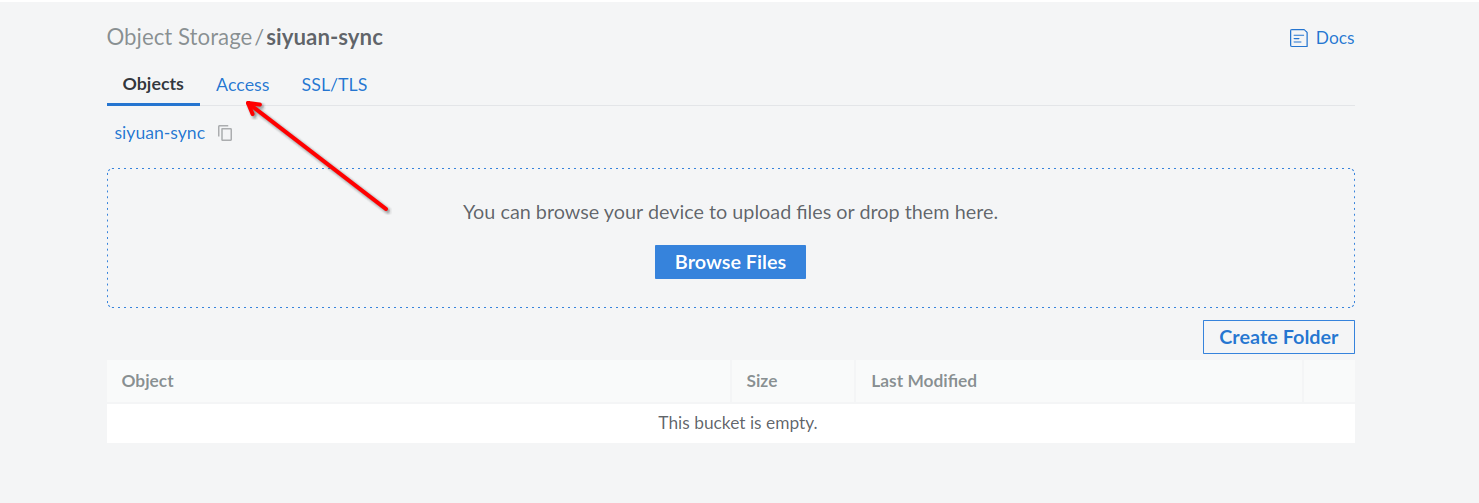This screenshot has width=1479, height=503.
Task: Open the Docs link text
Action: tap(1335, 38)
